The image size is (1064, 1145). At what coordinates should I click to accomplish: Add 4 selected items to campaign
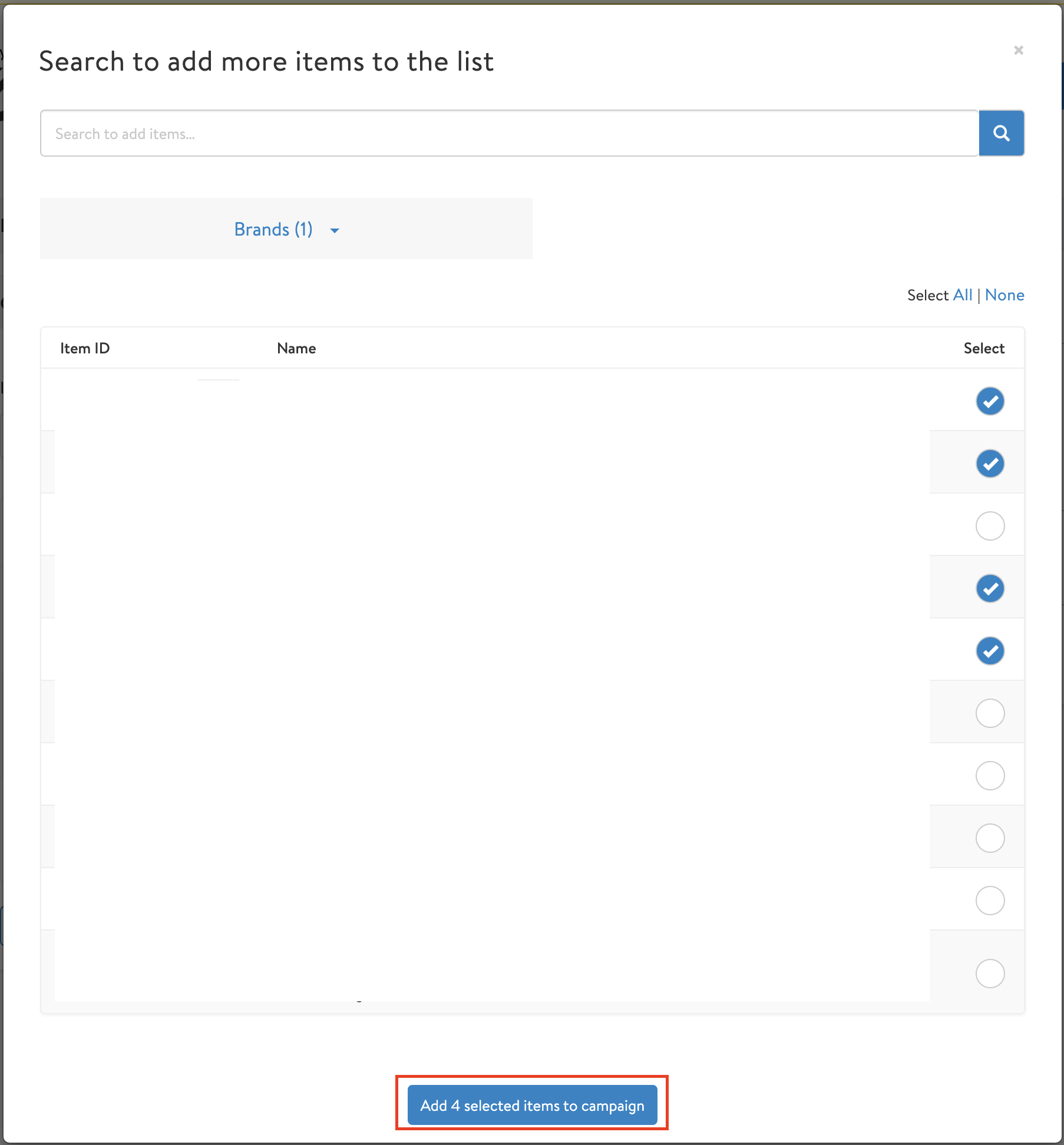(x=532, y=1105)
